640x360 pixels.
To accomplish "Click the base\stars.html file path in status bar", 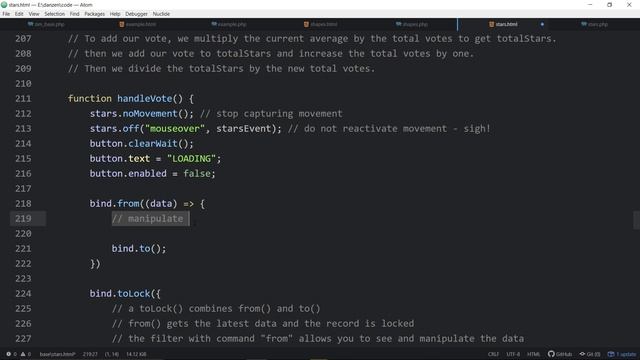I will pos(58,354).
